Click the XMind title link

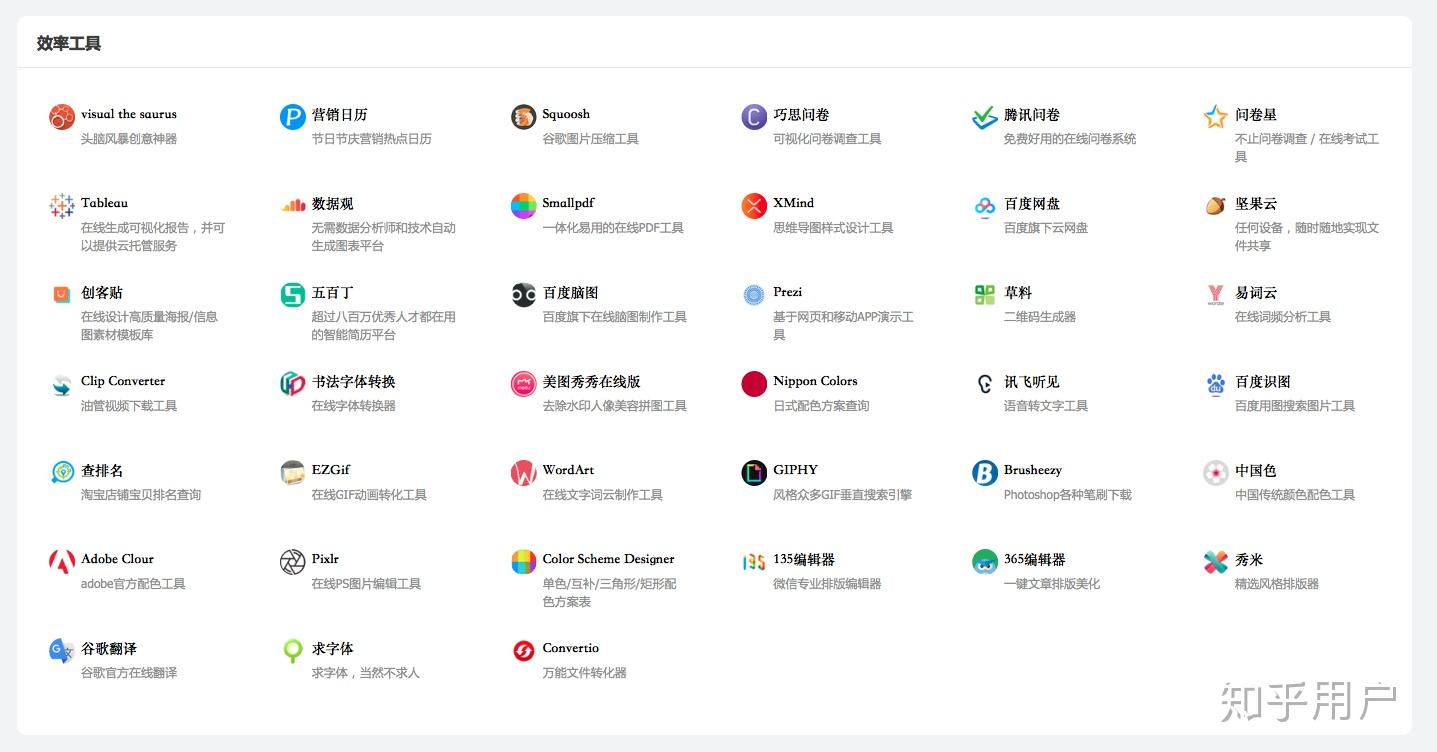(794, 203)
